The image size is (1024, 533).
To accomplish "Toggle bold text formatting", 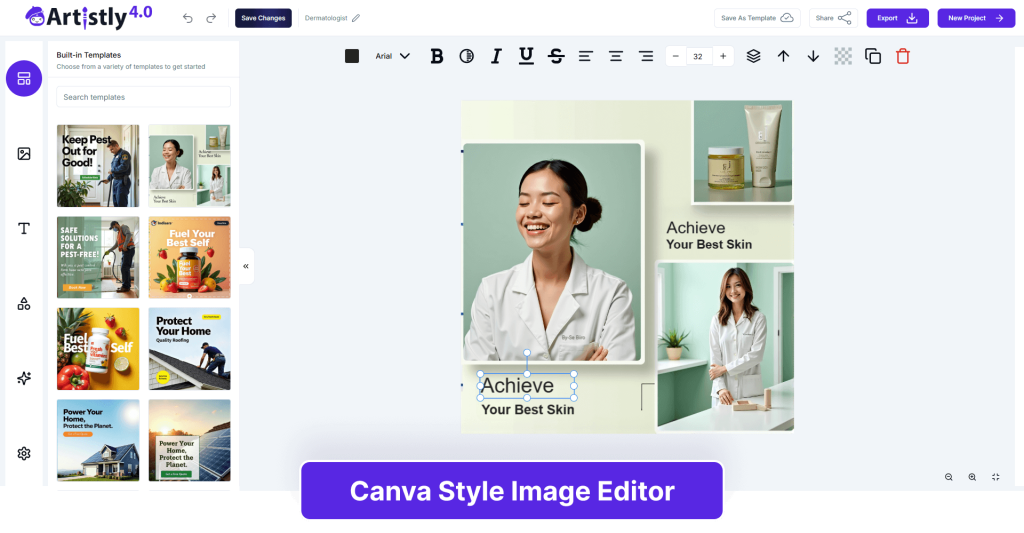I will [x=436, y=56].
